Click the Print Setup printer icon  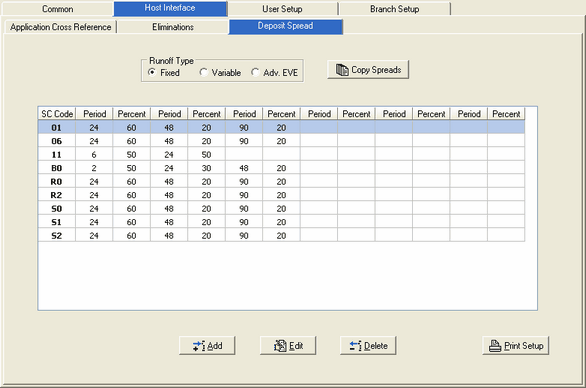coord(495,346)
